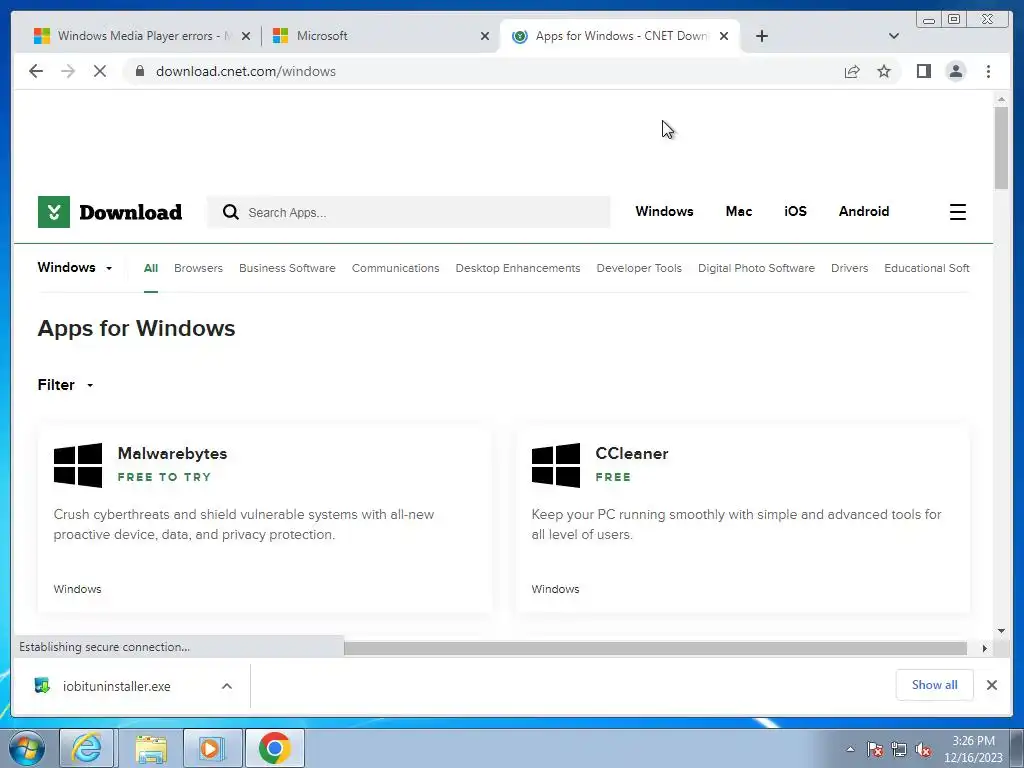Select the All category tab

151,268
